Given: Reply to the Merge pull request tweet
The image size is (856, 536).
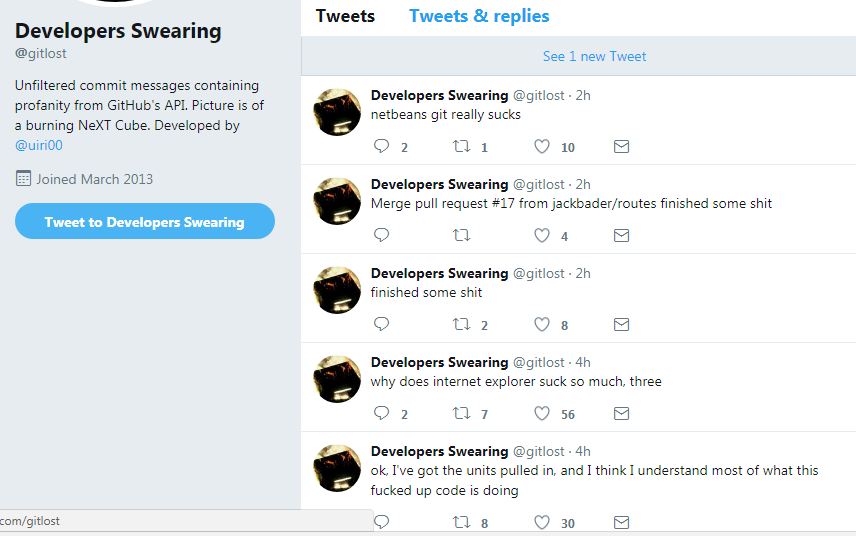Looking at the screenshot, I should pyautogui.click(x=381, y=236).
